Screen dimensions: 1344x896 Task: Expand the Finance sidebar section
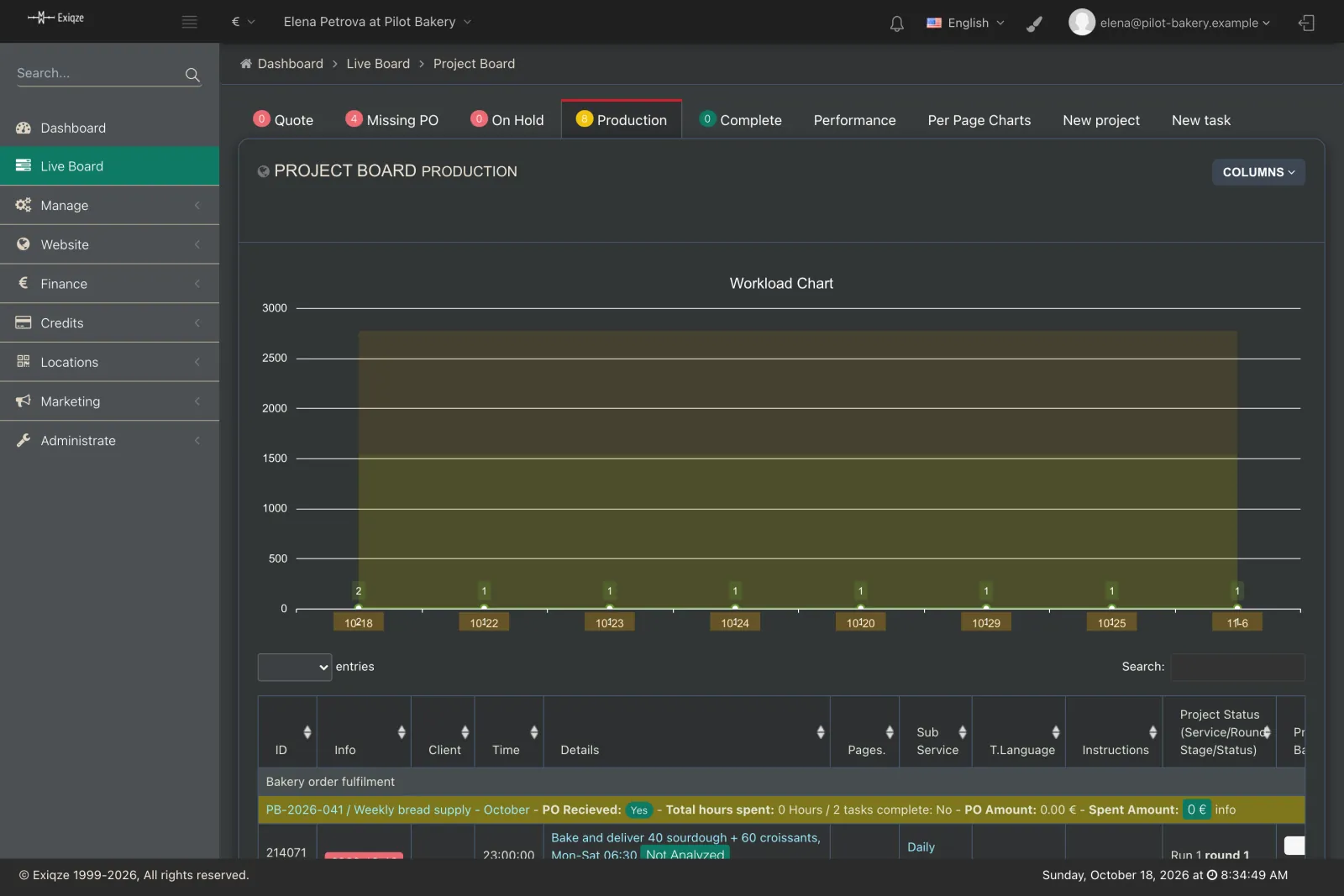tap(109, 284)
